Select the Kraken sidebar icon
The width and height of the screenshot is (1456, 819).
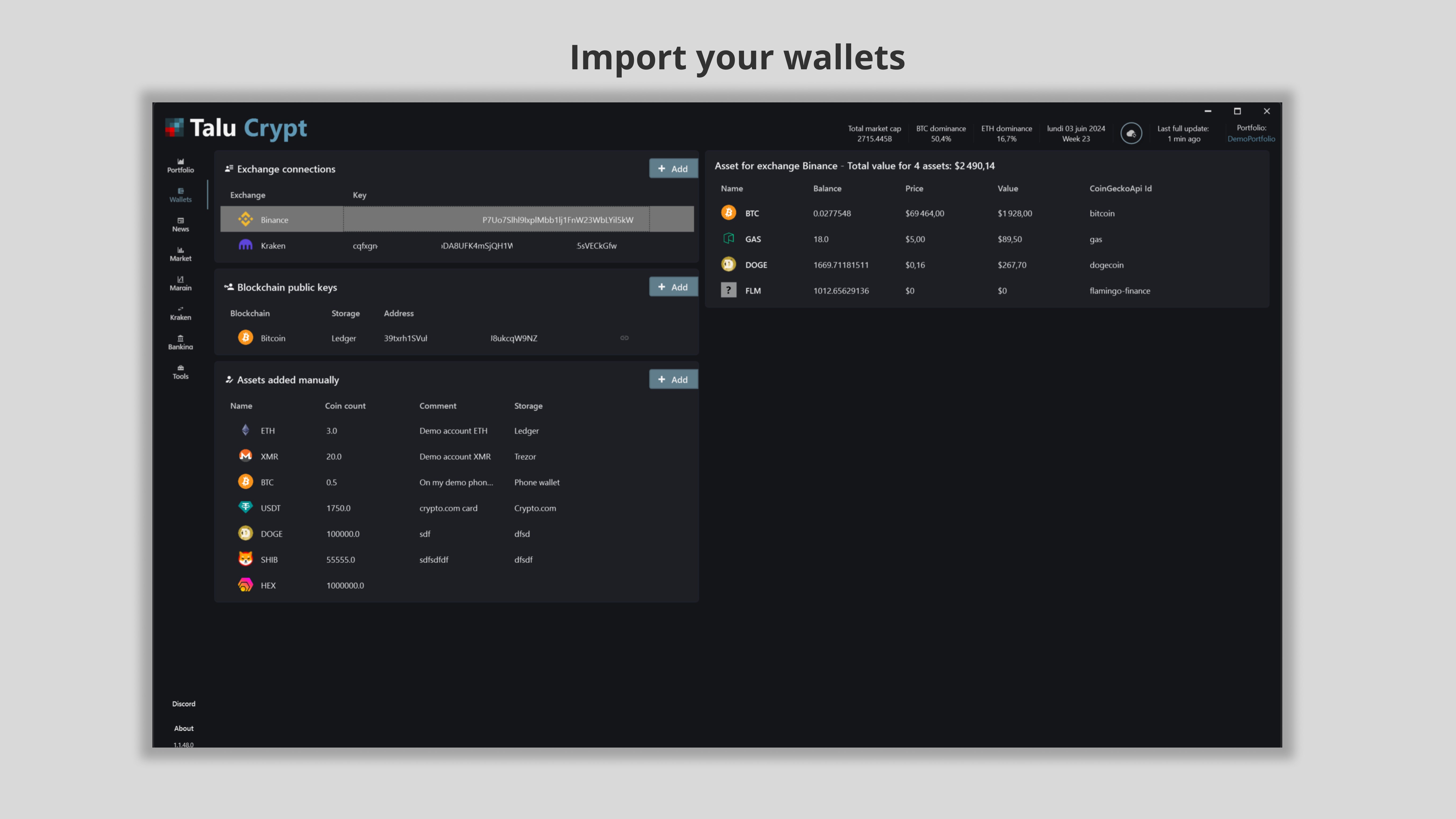(180, 313)
